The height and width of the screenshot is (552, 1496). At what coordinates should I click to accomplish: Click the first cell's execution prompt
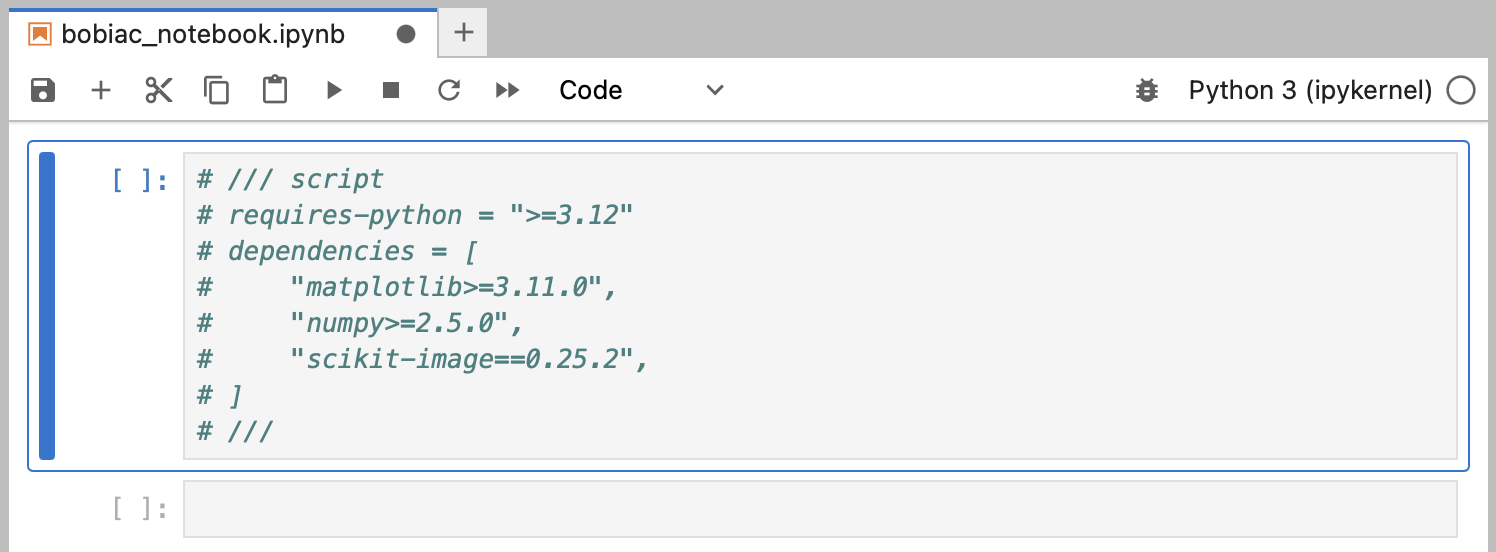(x=140, y=180)
